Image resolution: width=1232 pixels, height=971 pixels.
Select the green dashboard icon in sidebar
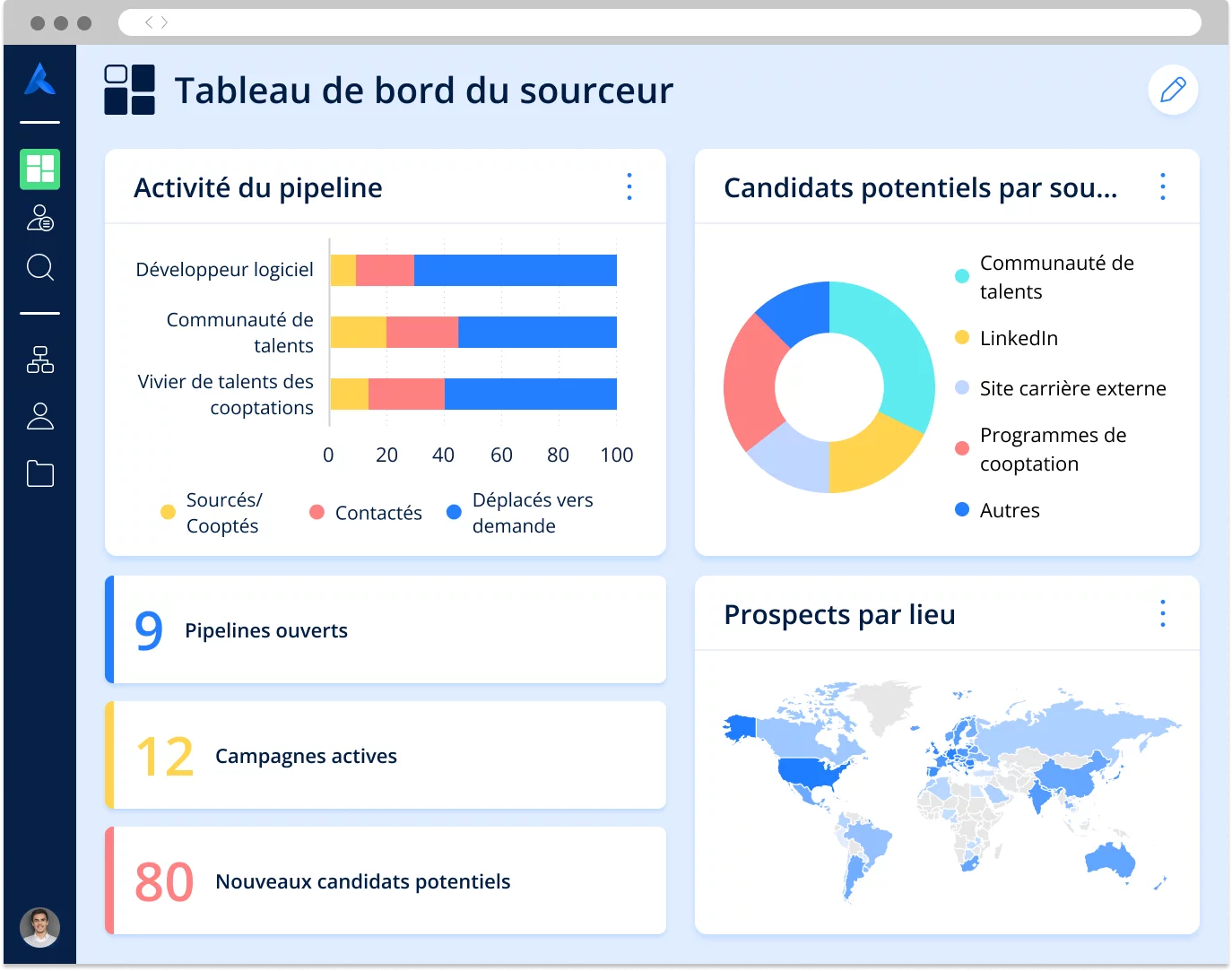pyautogui.click(x=39, y=169)
